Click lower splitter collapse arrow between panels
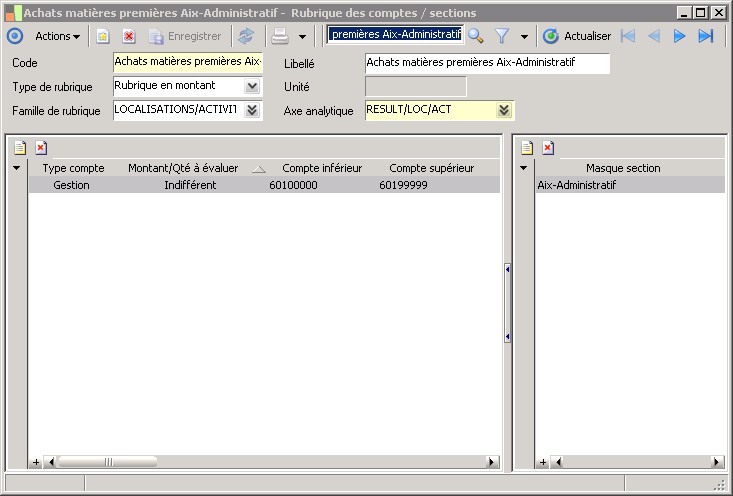Screen dimensions: 733x496 (507, 337)
